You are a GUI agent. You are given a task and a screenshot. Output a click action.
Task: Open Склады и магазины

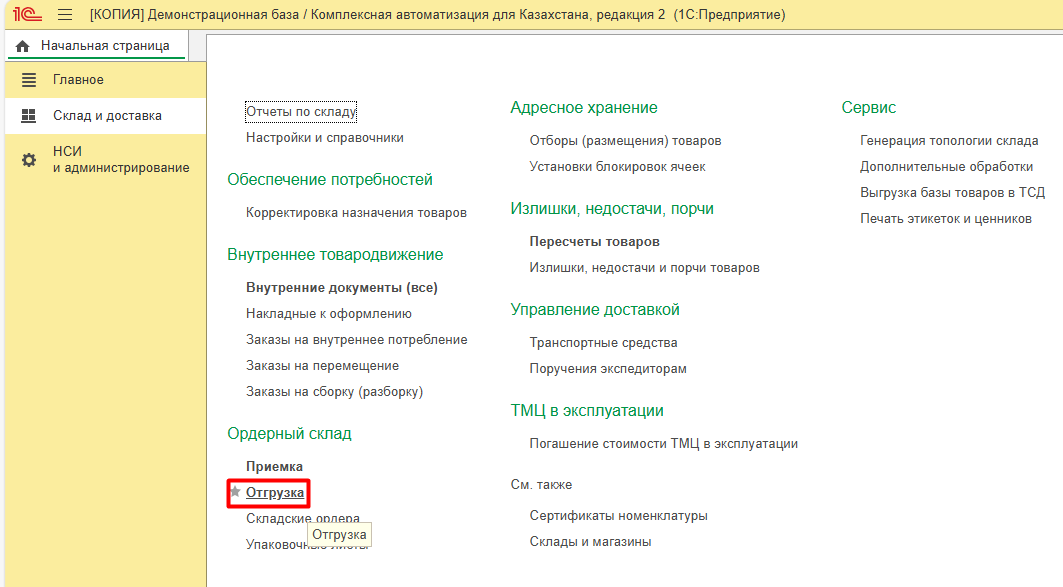click(590, 542)
